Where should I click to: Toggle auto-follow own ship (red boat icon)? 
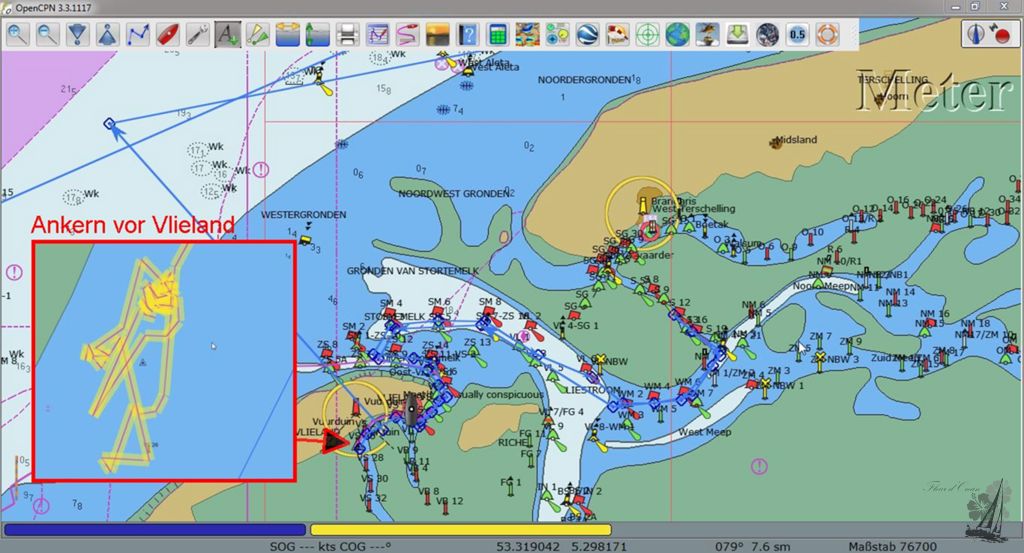(168, 34)
